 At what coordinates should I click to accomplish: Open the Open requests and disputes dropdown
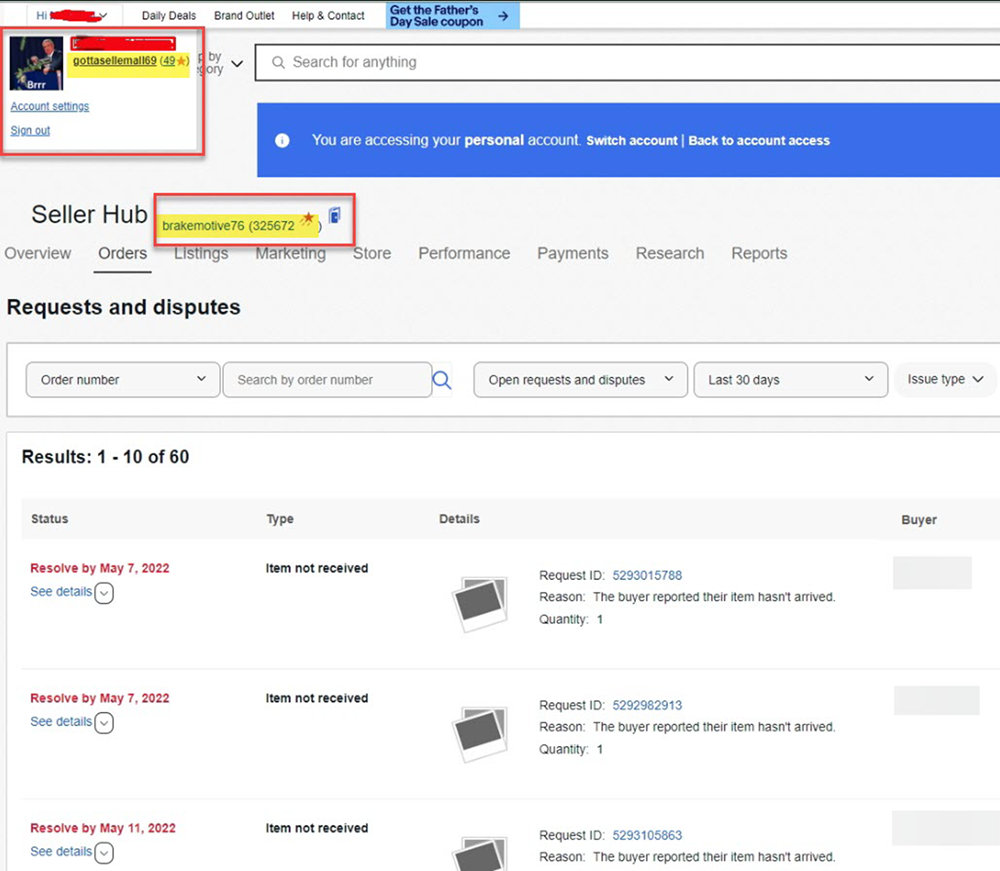pyautogui.click(x=579, y=380)
